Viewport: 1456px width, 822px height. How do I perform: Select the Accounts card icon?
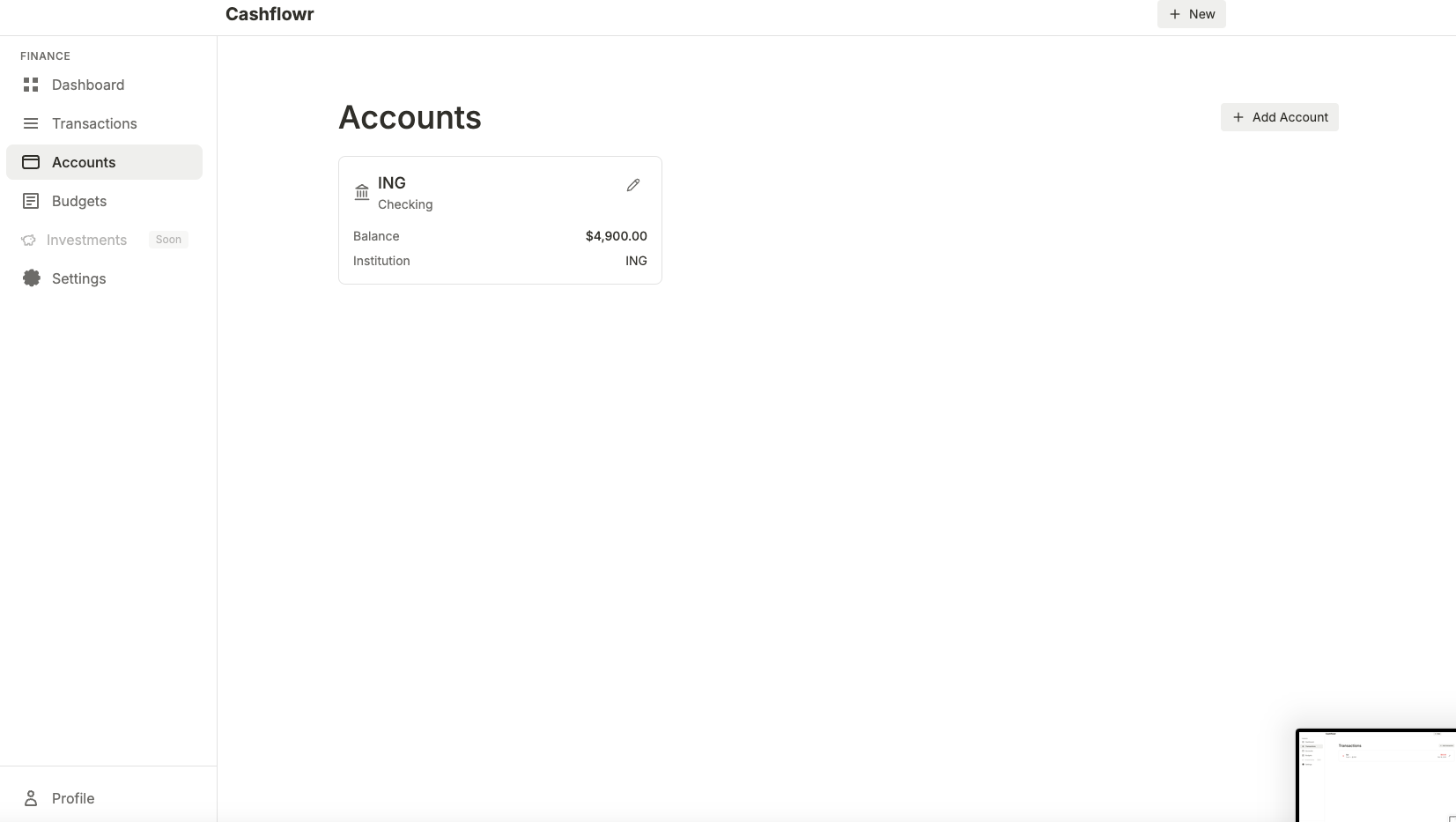(31, 162)
